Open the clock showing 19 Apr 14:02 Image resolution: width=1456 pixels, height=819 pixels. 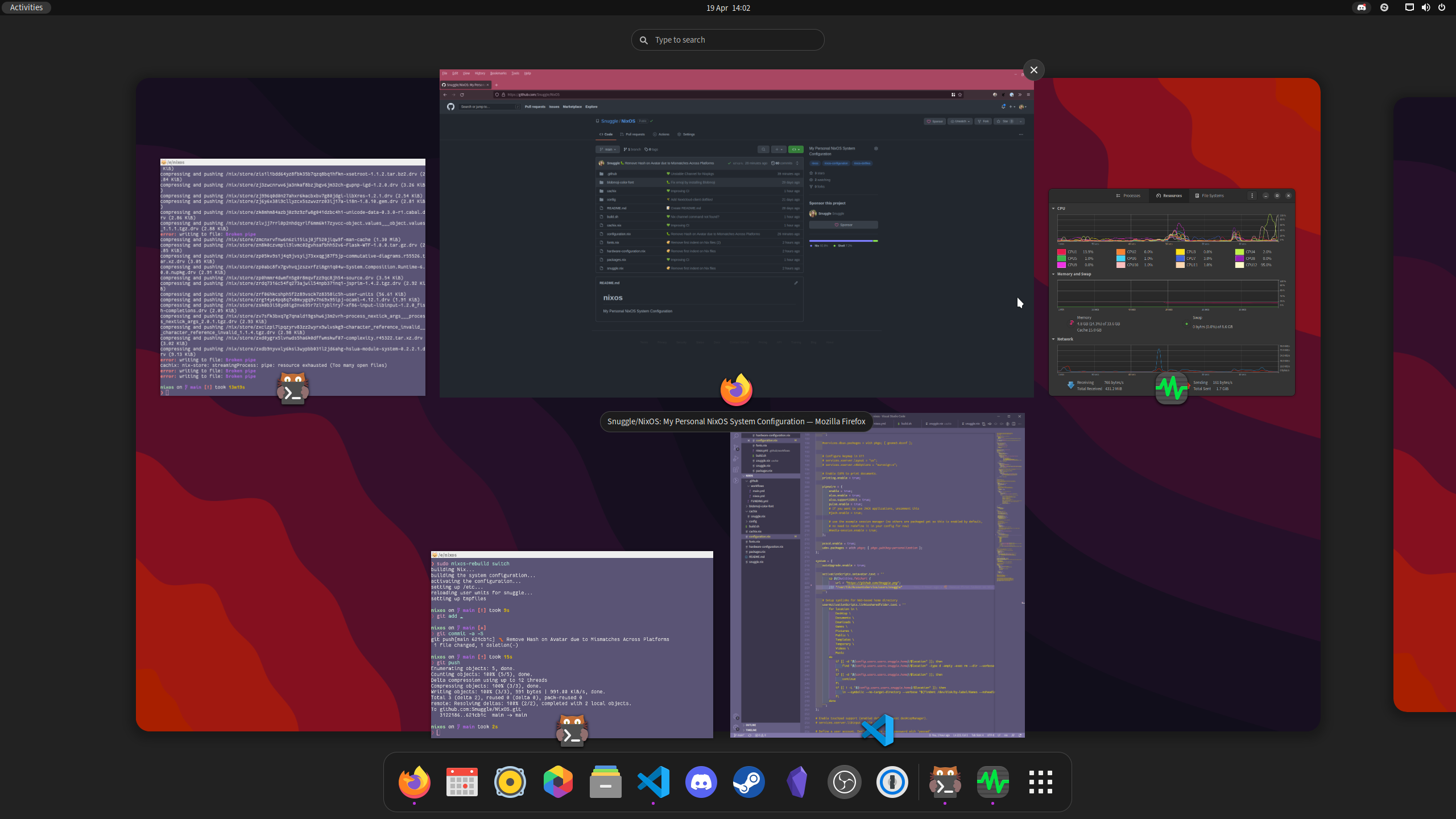click(x=728, y=7)
